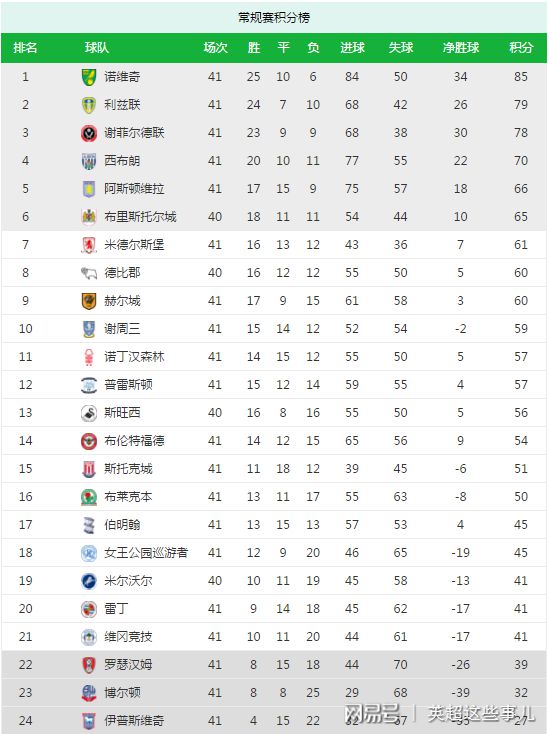This screenshot has width=549, height=734.
Task: Click team name 女王公园巡游者
Action: [146, 553]
